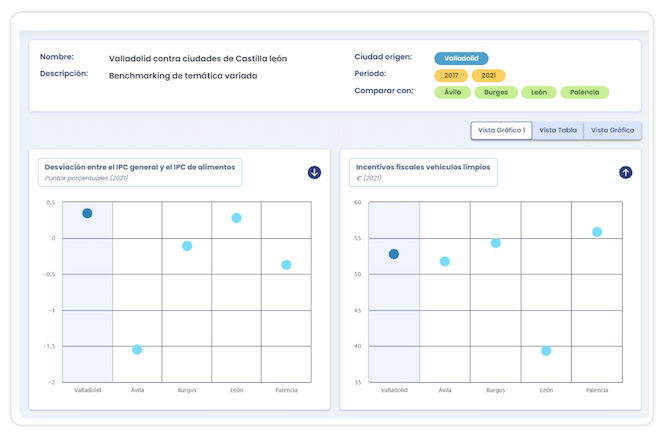Switch to Vista Gráfico 1 tab
Screen dimensions: 667x438
tap(502, 130)
